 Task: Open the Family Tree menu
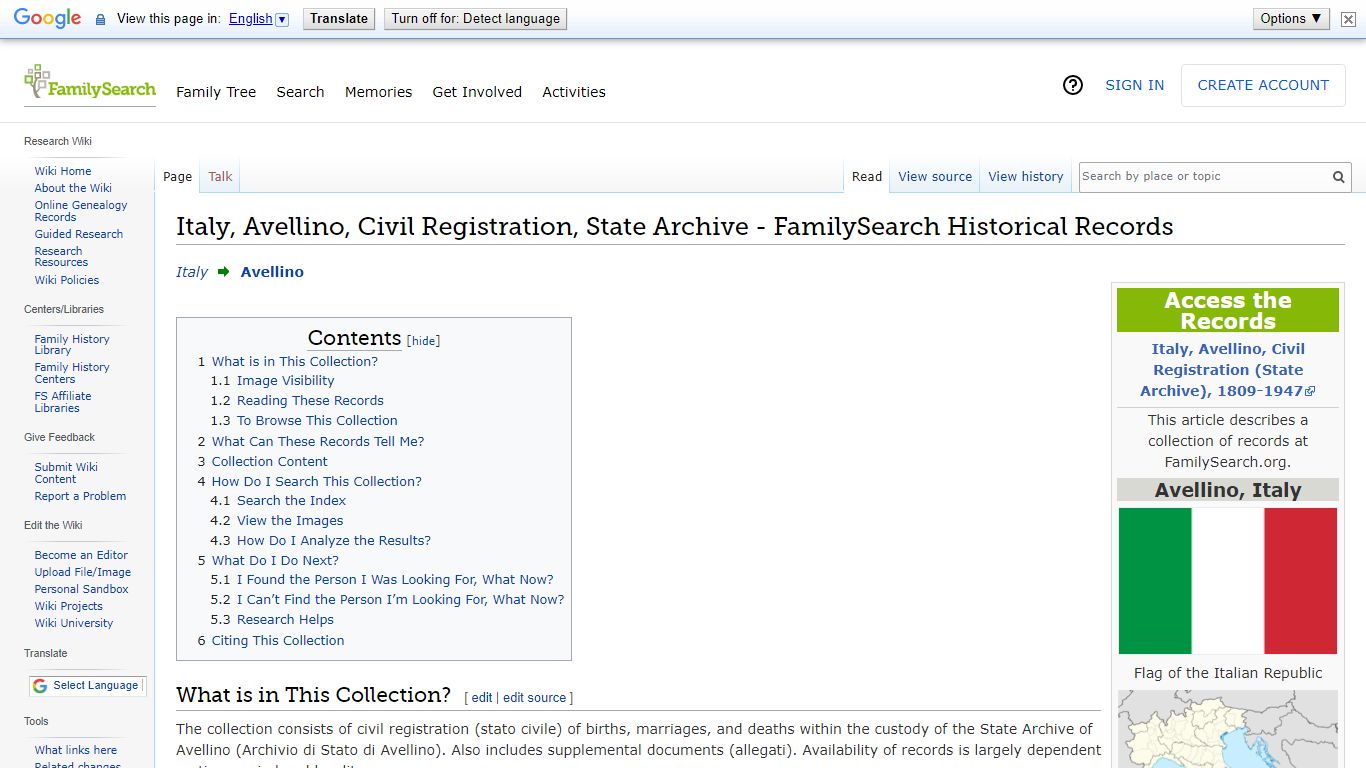tap(216, 92)
